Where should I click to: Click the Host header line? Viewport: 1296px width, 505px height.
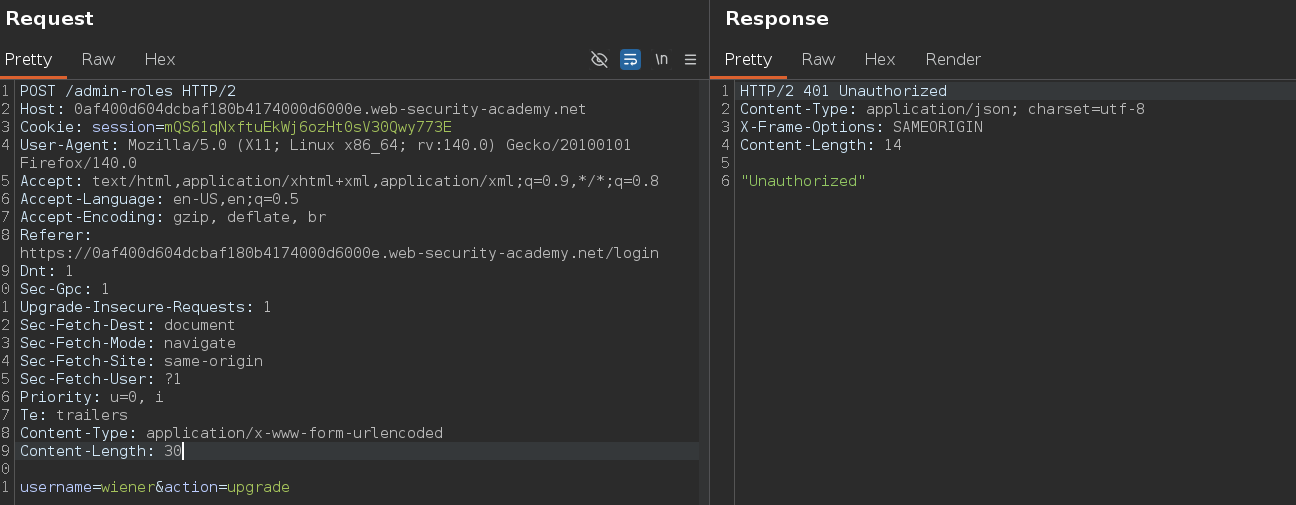(303, 109)
